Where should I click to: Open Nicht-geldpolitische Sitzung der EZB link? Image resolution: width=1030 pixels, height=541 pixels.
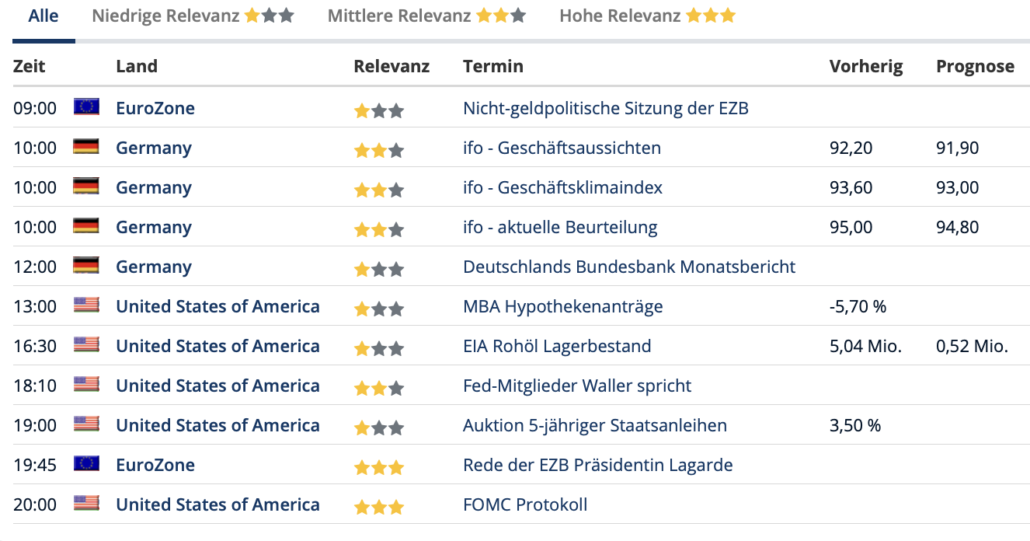click(606, 108)
